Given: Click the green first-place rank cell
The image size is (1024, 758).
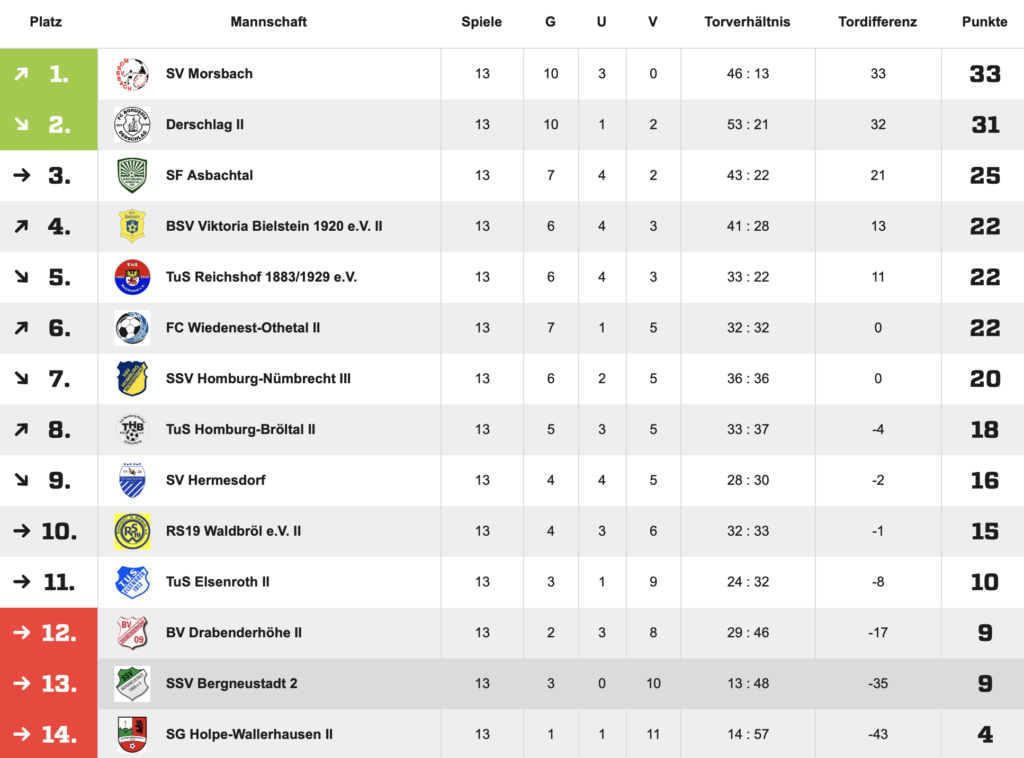Looking at the screenshot, I should tap(49, 74).
